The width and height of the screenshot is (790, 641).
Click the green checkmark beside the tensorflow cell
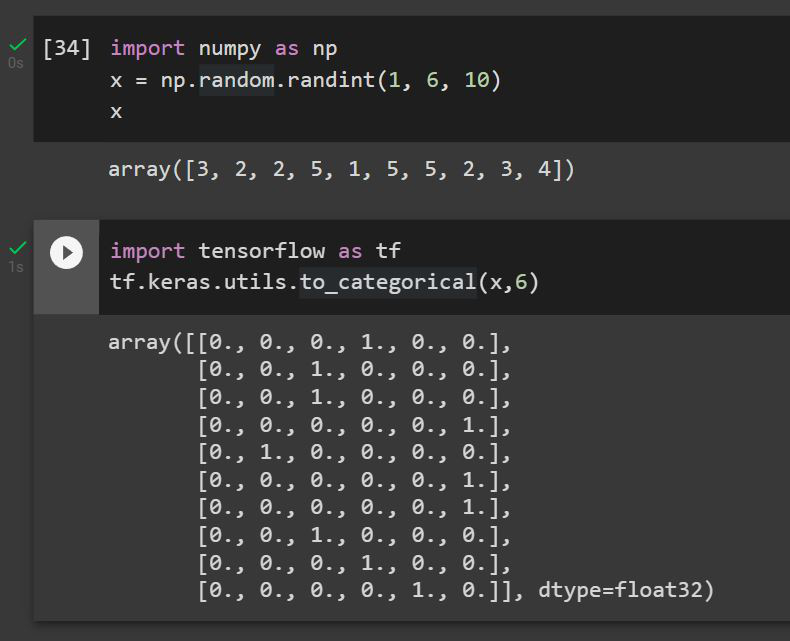[17, 247]
